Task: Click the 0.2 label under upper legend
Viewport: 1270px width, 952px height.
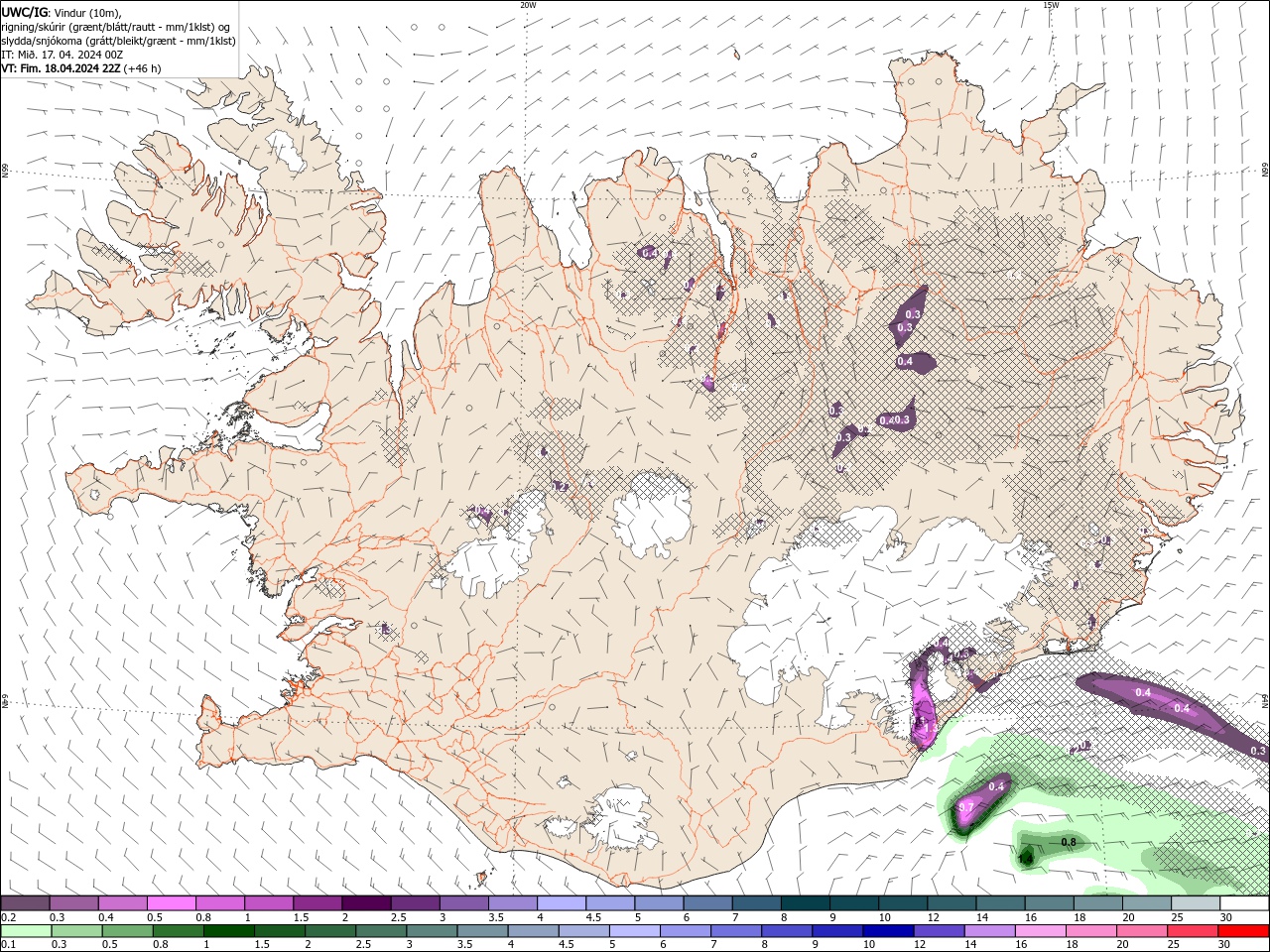Action: (x=9, y=917)
